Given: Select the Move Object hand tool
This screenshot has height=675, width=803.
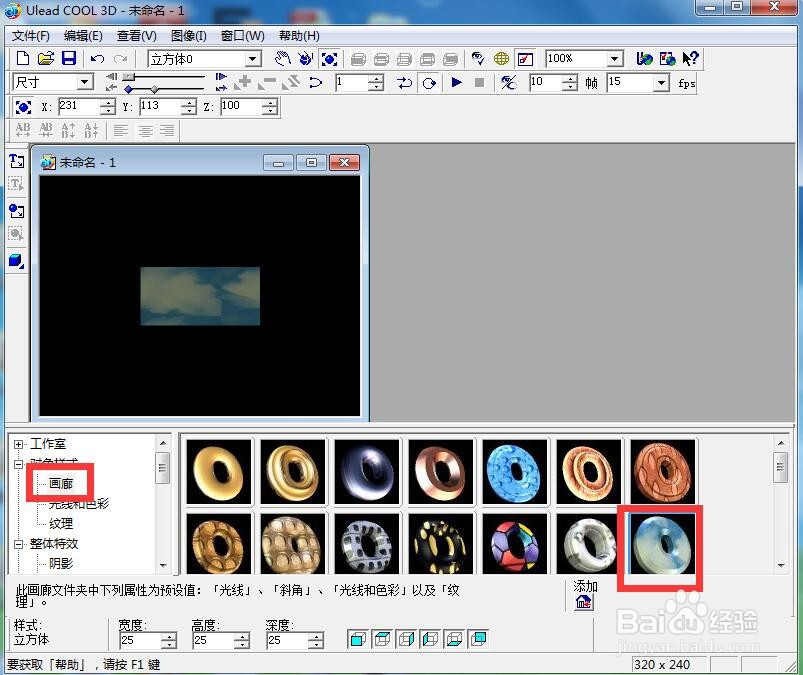Looking at the screenshot, I should [282, 59].
